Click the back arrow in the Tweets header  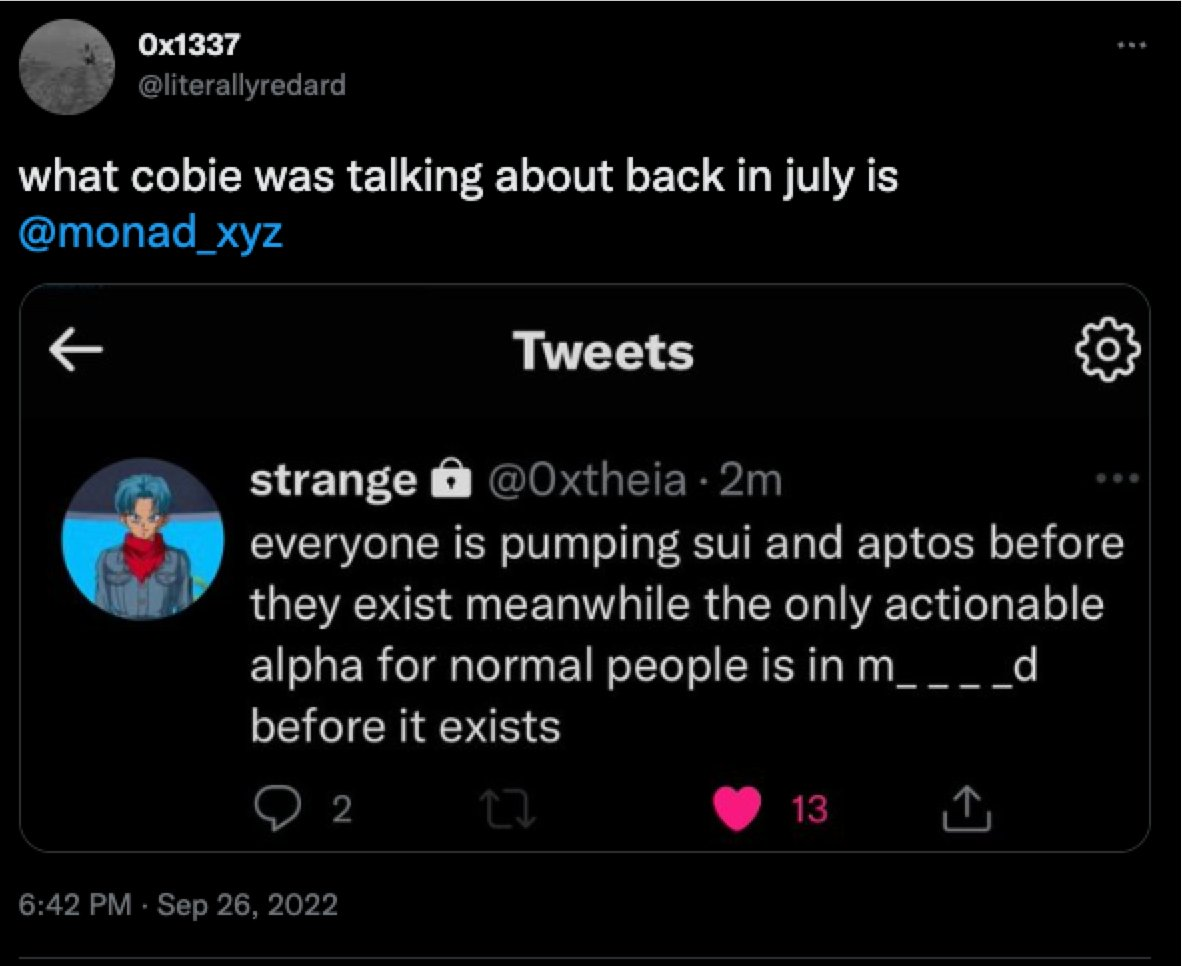[x=77, y=353]
